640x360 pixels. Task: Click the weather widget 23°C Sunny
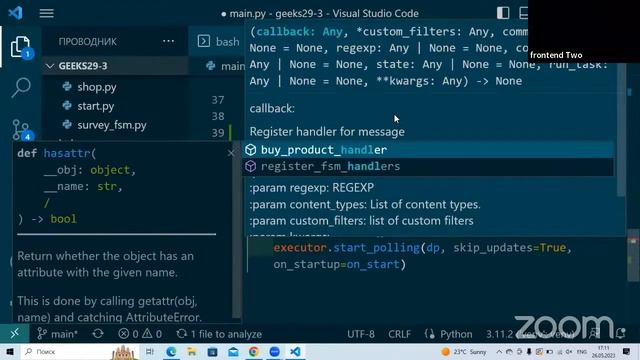(x=464, y=351)
